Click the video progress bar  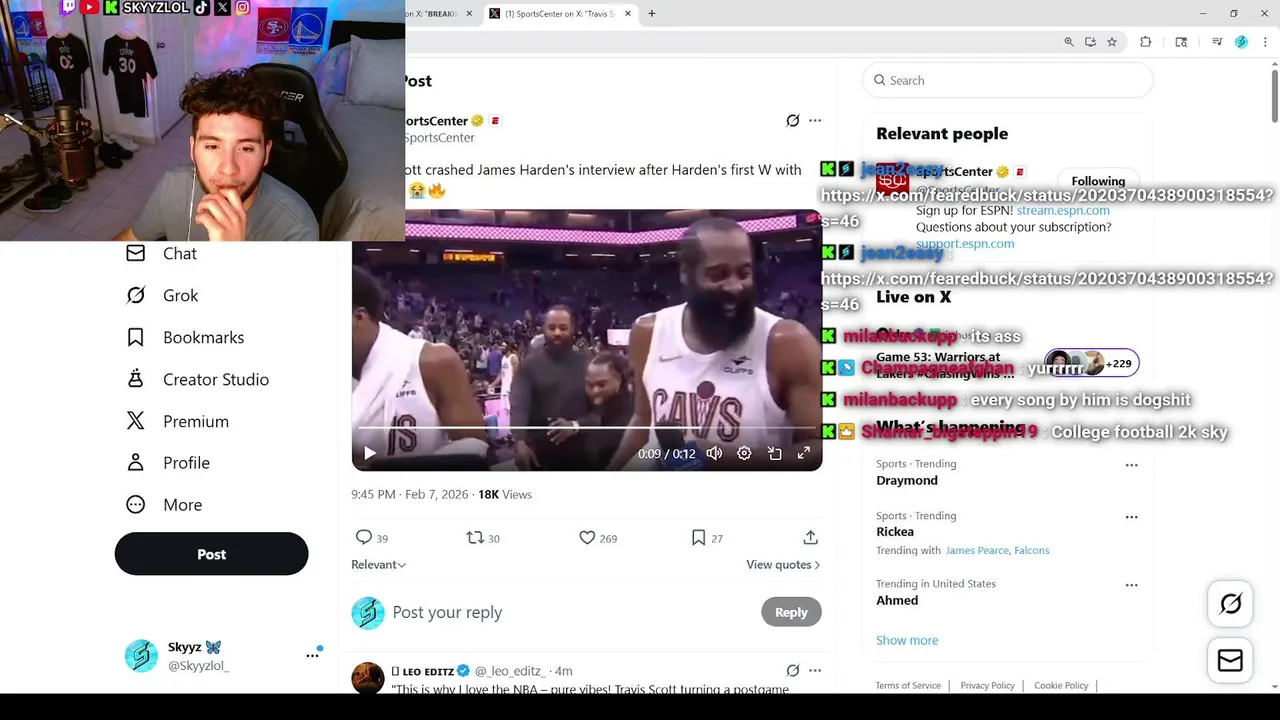coord(587,428)
